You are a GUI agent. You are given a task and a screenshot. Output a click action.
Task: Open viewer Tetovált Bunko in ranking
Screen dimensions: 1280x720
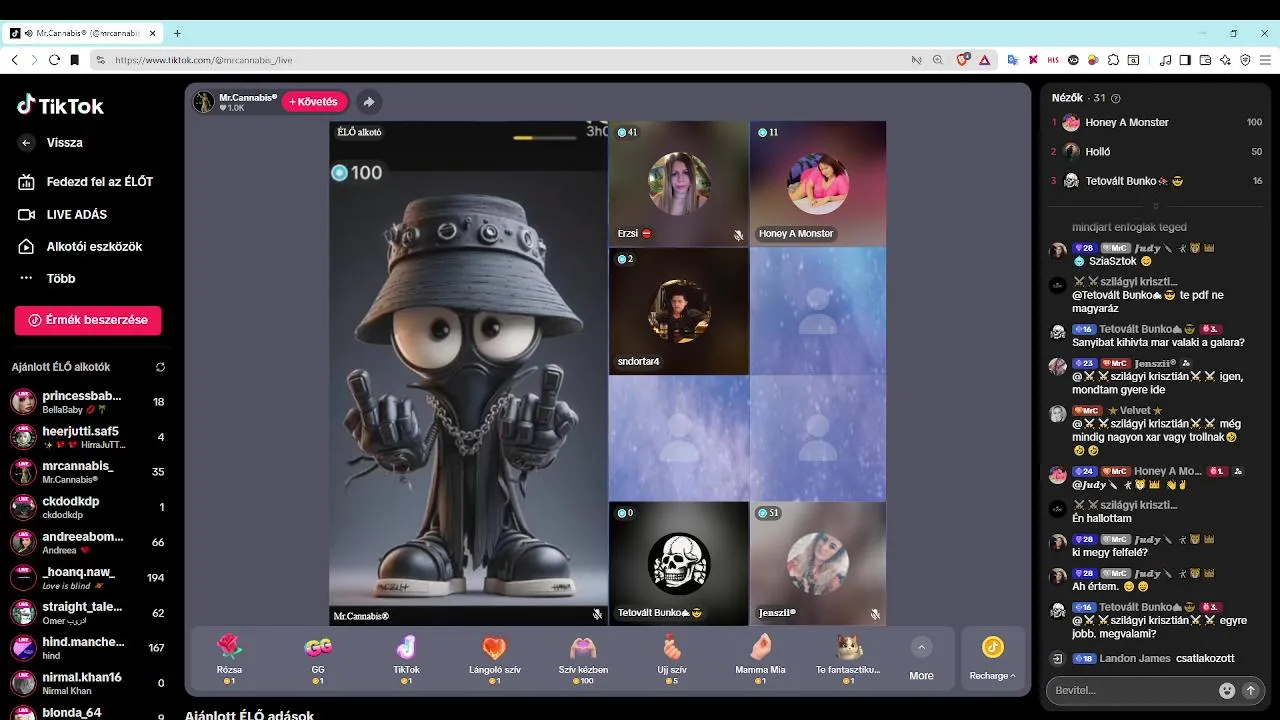1156,181
